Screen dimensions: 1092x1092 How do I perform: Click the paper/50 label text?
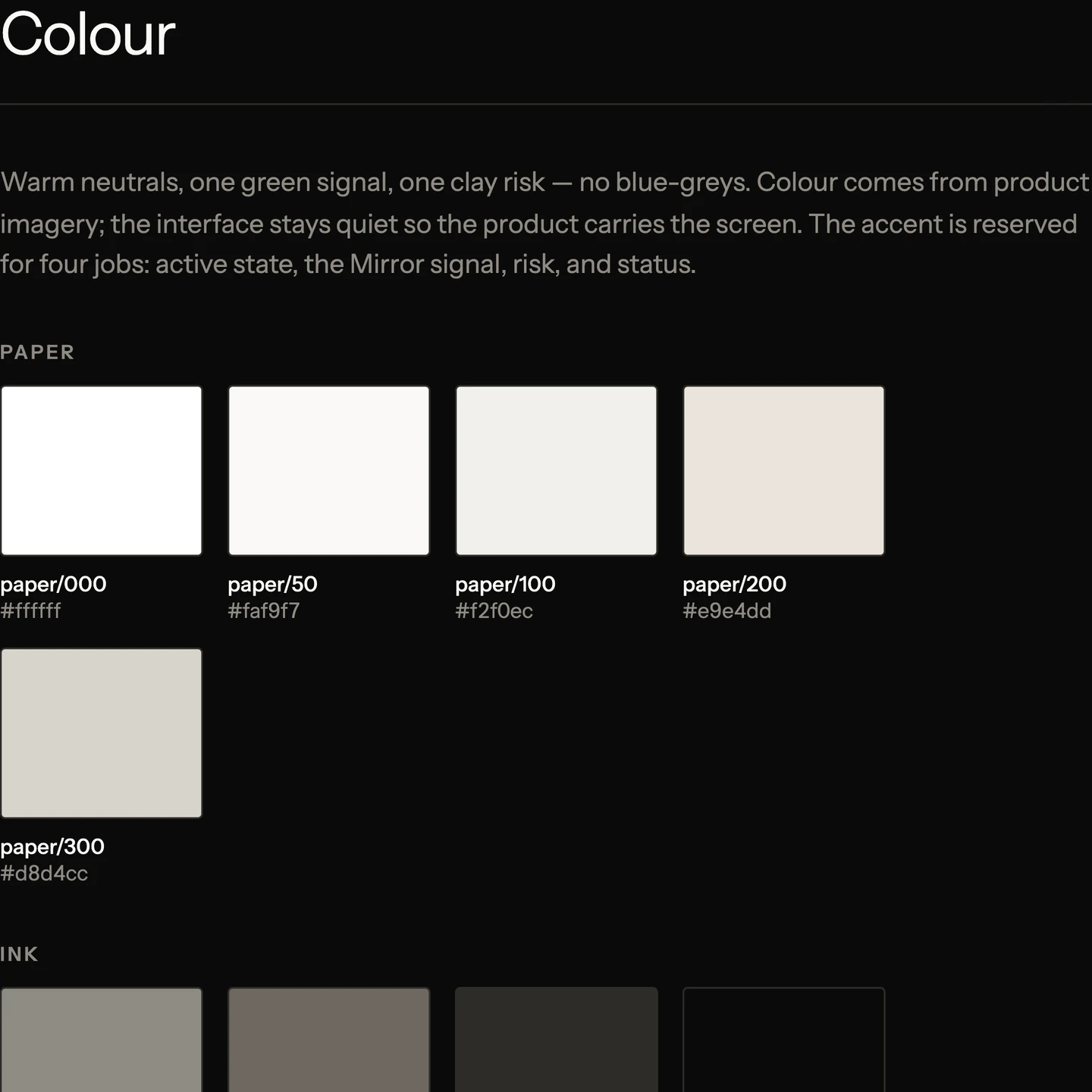(x=272, y=585)
